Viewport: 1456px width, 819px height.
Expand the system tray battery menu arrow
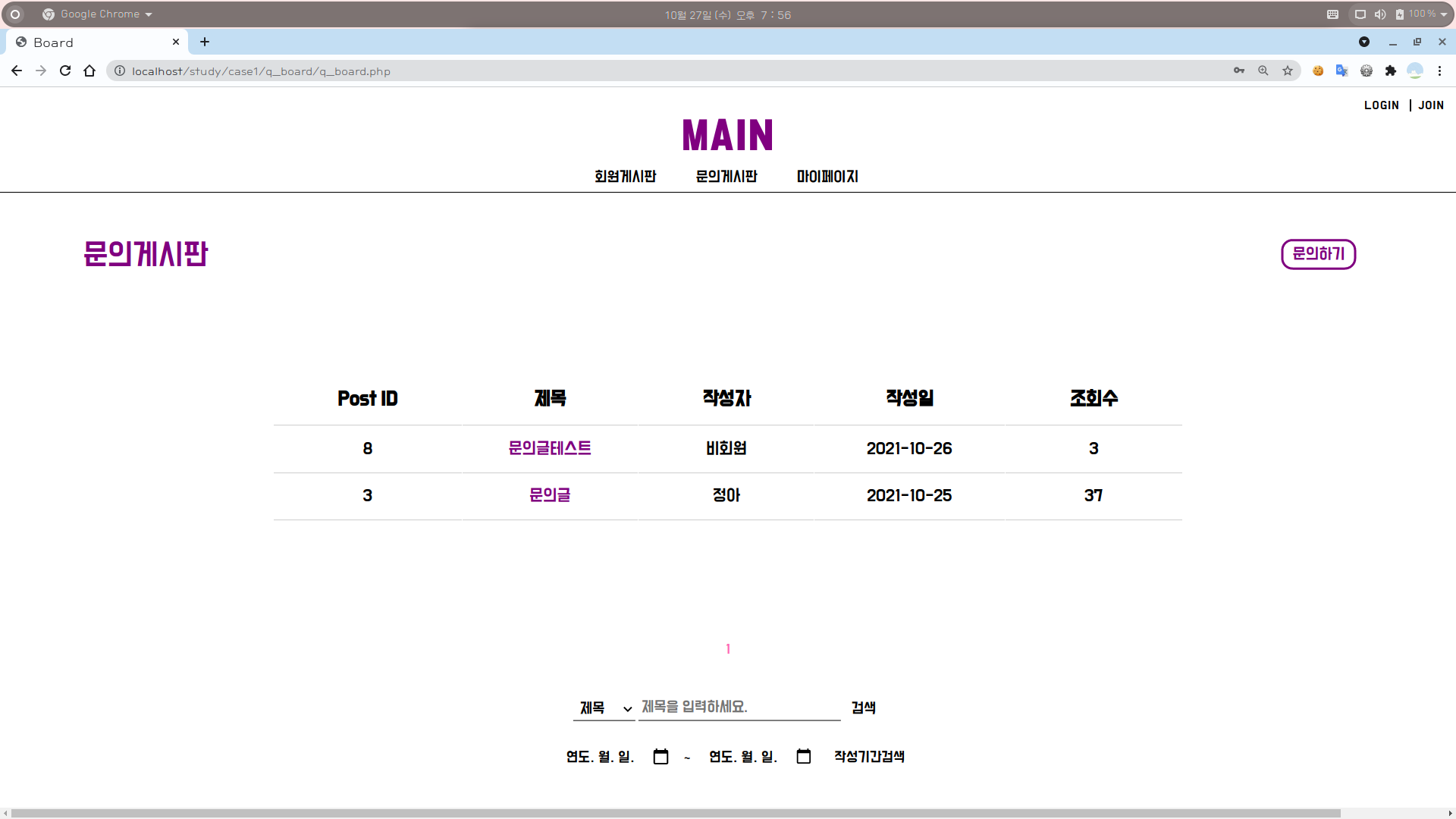tap(1444, 14)
